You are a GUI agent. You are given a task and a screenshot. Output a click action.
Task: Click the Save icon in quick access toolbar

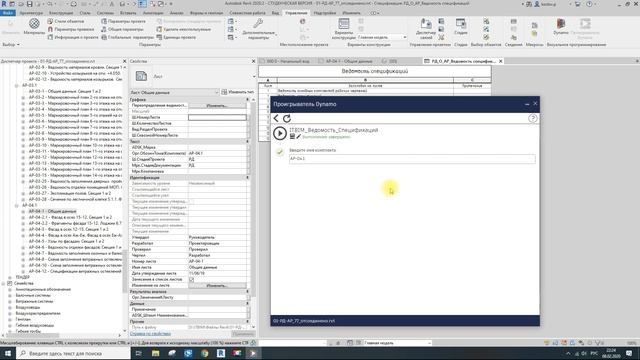[29, 4]
